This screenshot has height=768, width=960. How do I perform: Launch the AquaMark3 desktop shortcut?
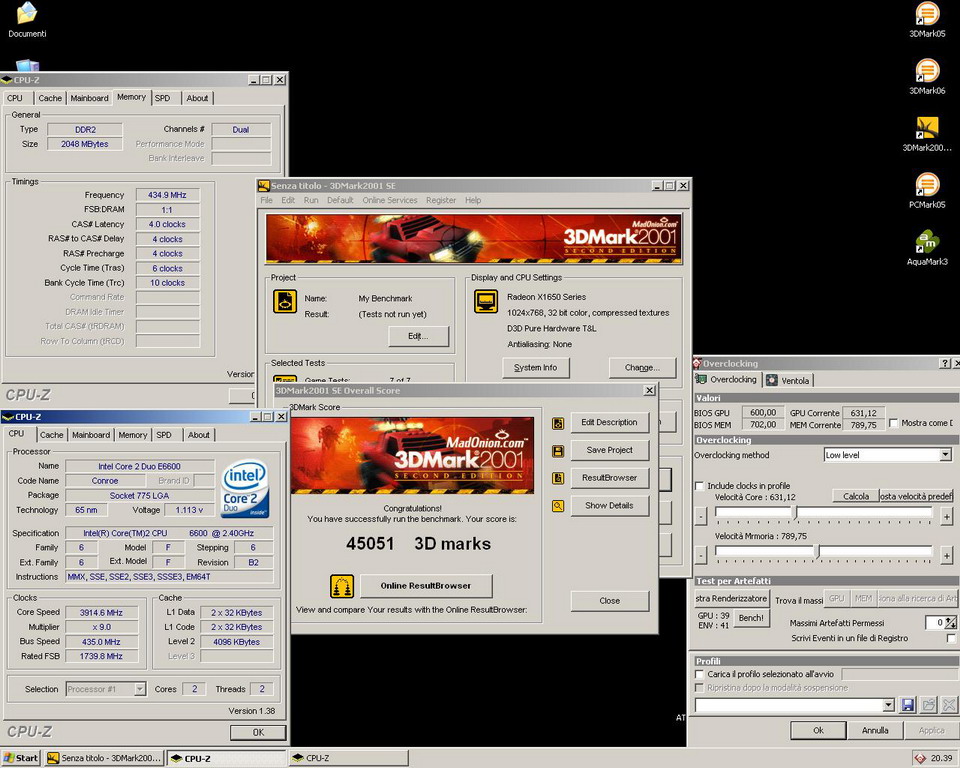pyautogui.click(x=927, y=247)
